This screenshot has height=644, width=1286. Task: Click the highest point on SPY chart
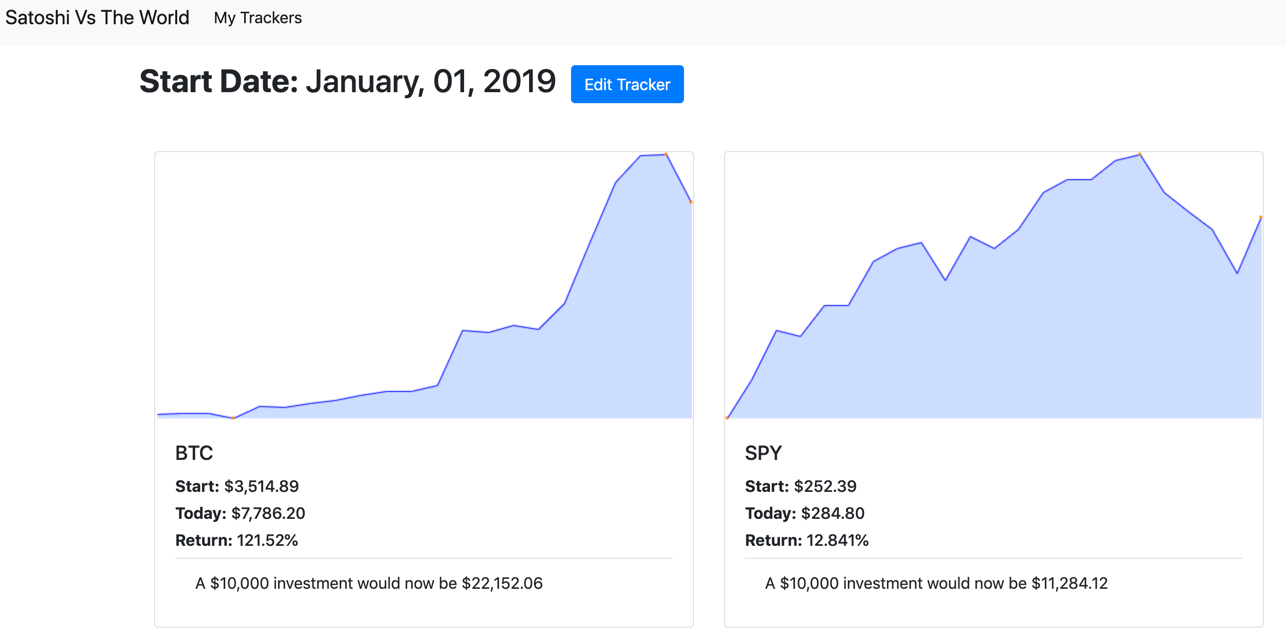click(x=1140, y=154)
